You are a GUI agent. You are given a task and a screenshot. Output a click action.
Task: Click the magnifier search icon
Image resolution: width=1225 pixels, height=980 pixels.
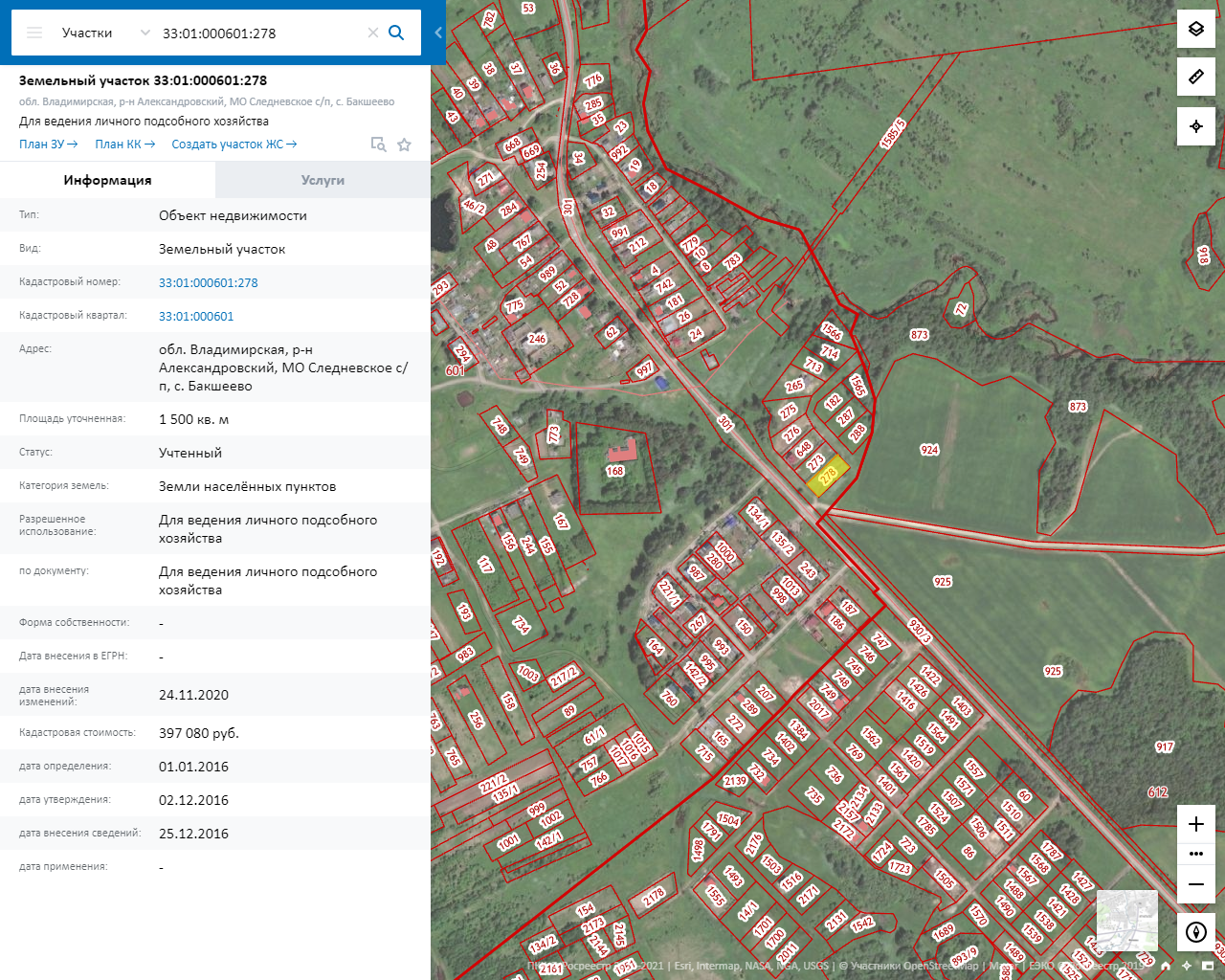396,33
